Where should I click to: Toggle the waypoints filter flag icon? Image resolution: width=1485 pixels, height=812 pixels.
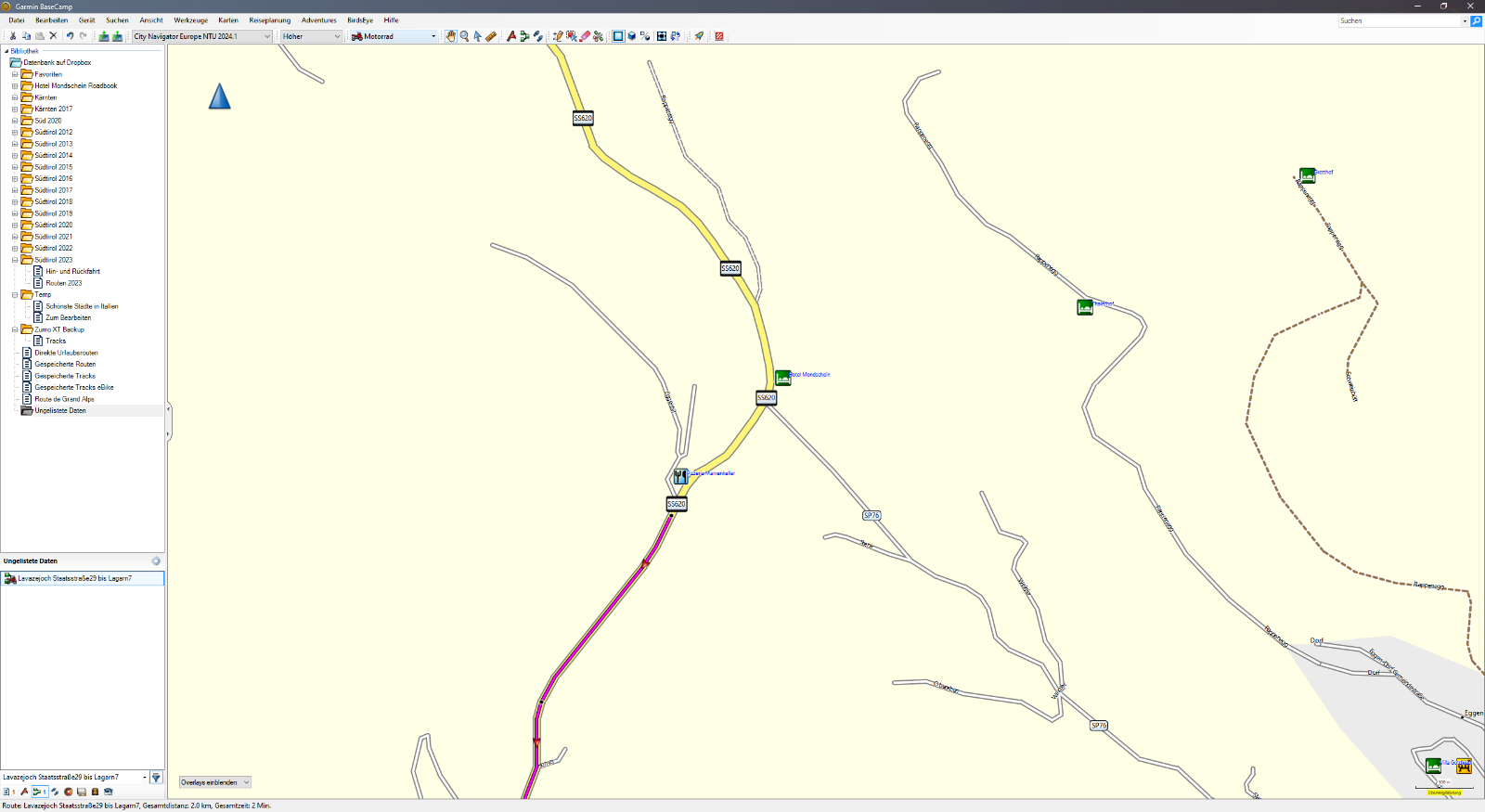(x=24, y=792)
